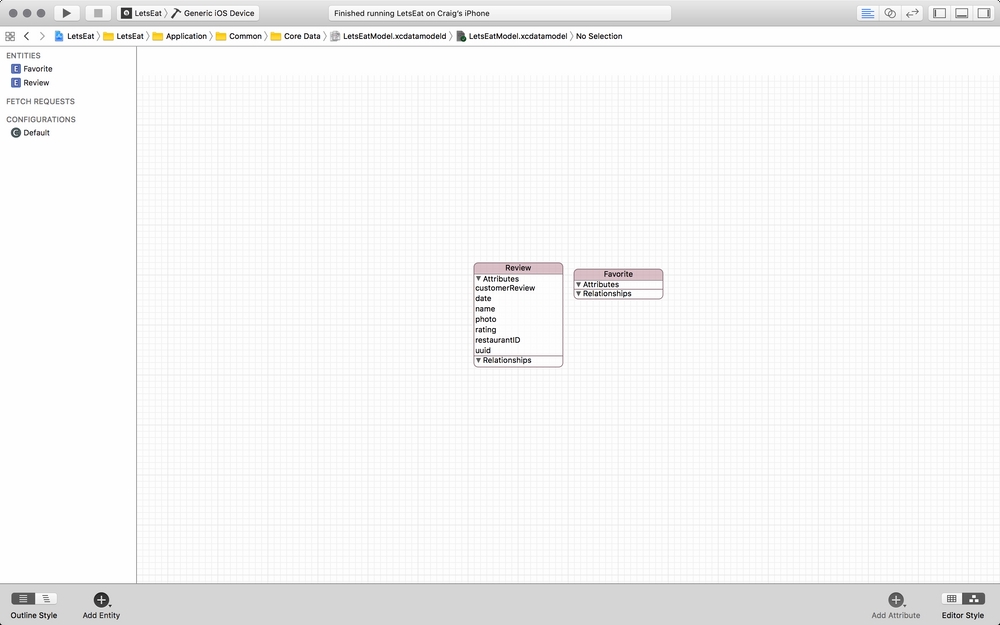The image size is (1000, 625).
Task: Open the LetsEat project breadcrumb
Action: point(75,36)
